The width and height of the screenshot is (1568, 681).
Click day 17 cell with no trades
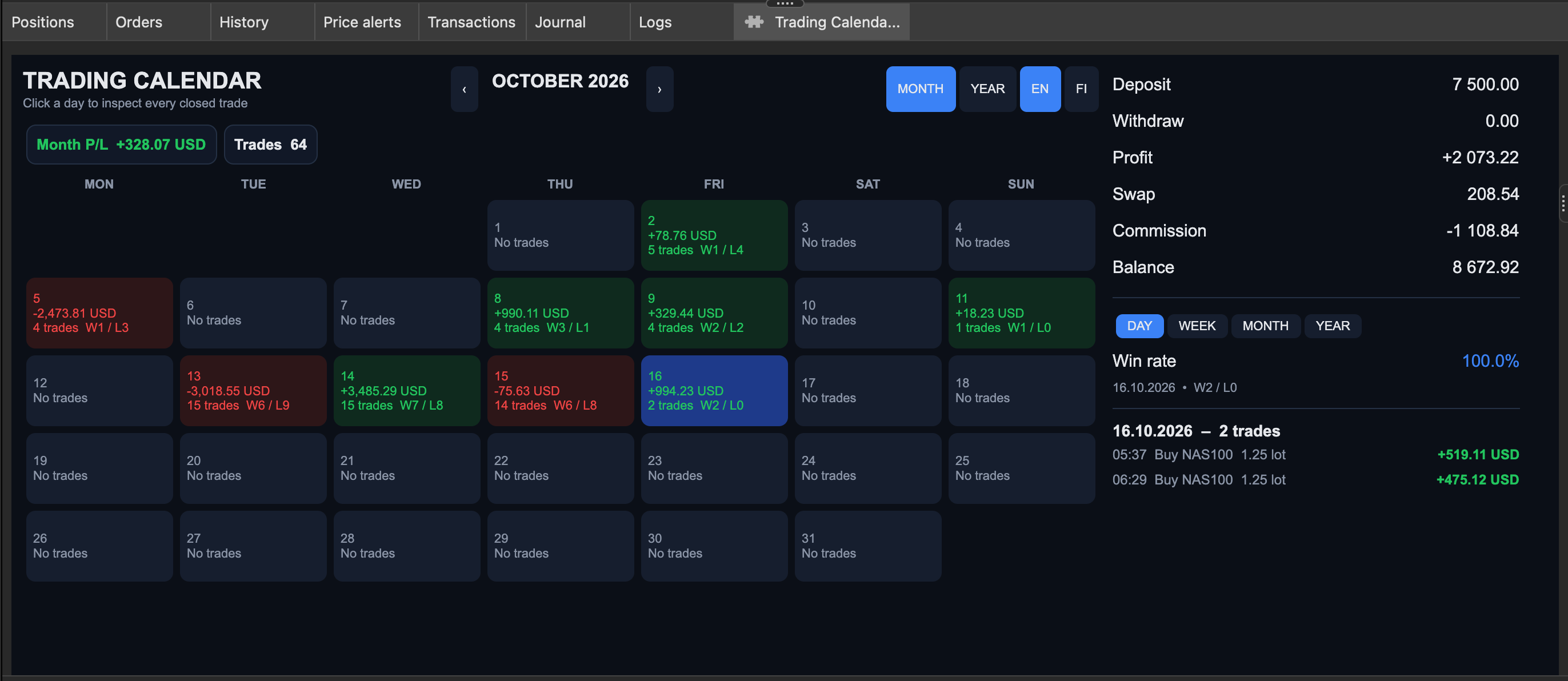click(x=867, y=391)
